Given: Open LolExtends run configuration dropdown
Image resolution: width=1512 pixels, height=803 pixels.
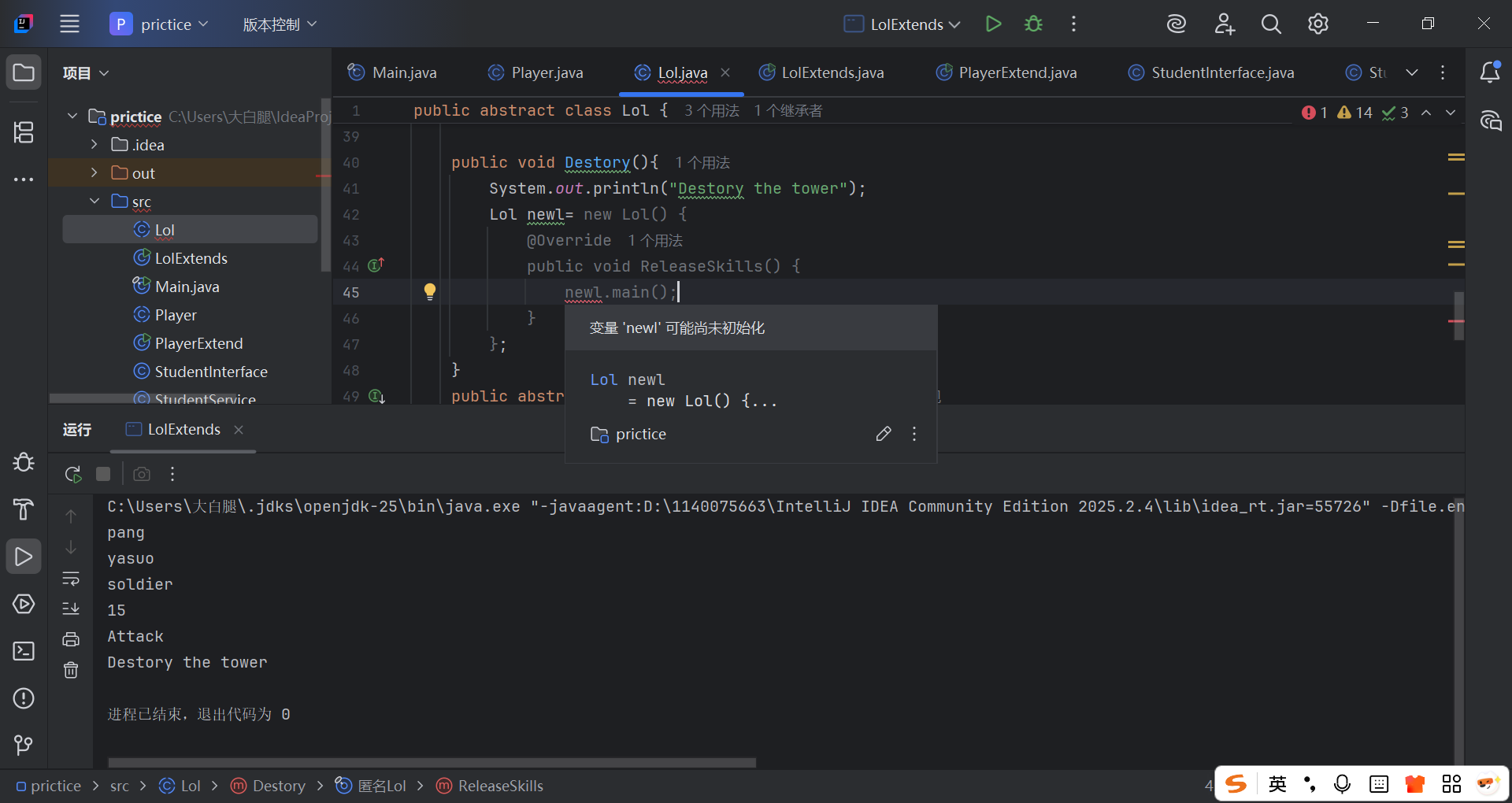Looking at the screenshot, I should pyautogui.click(x=902, y=24).
